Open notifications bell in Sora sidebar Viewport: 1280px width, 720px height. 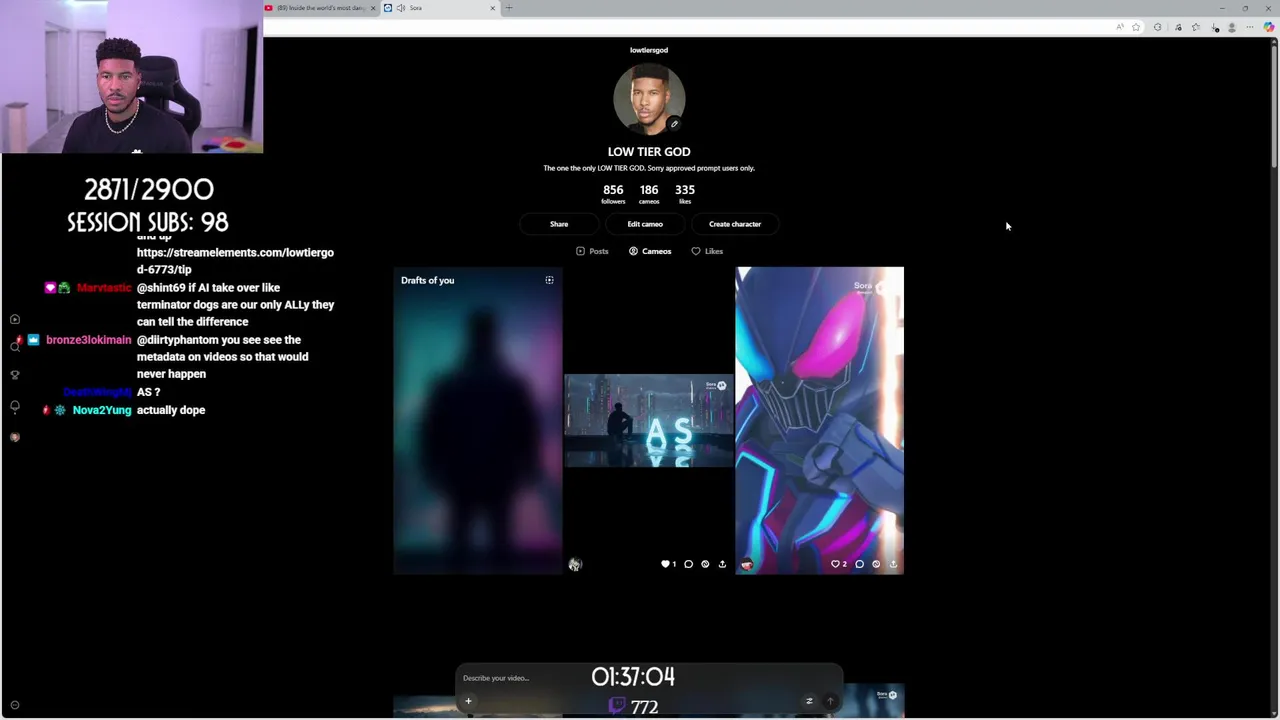(x=15, y=406)
